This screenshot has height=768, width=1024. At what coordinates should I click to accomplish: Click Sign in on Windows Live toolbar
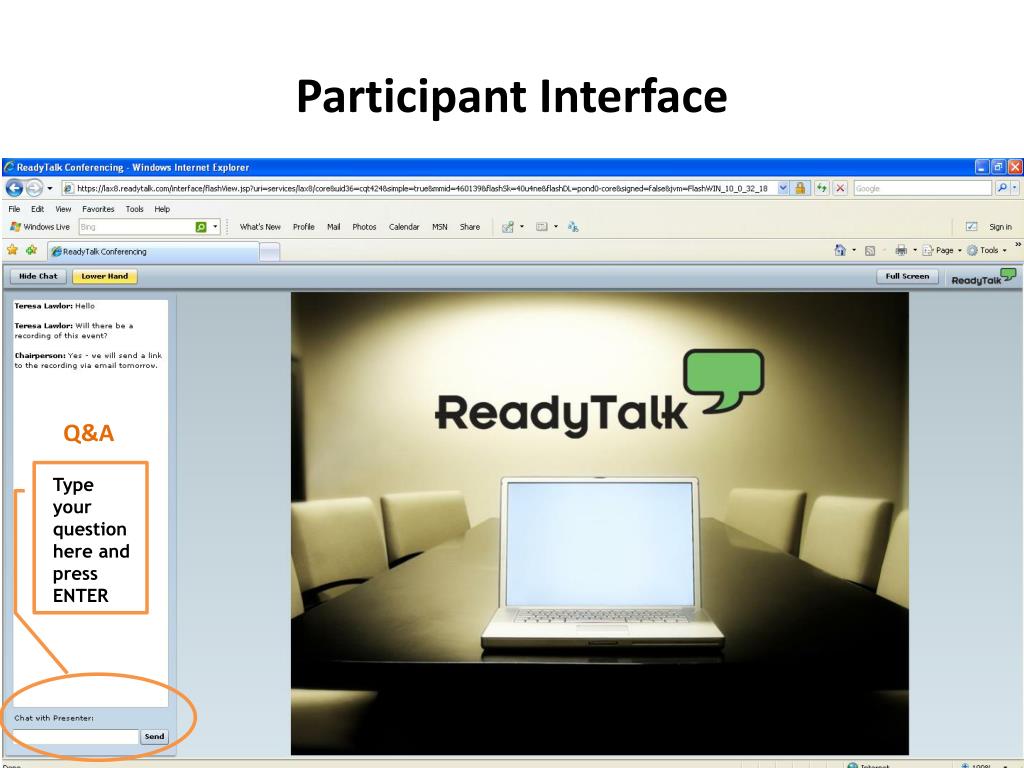pos(1000,227)
